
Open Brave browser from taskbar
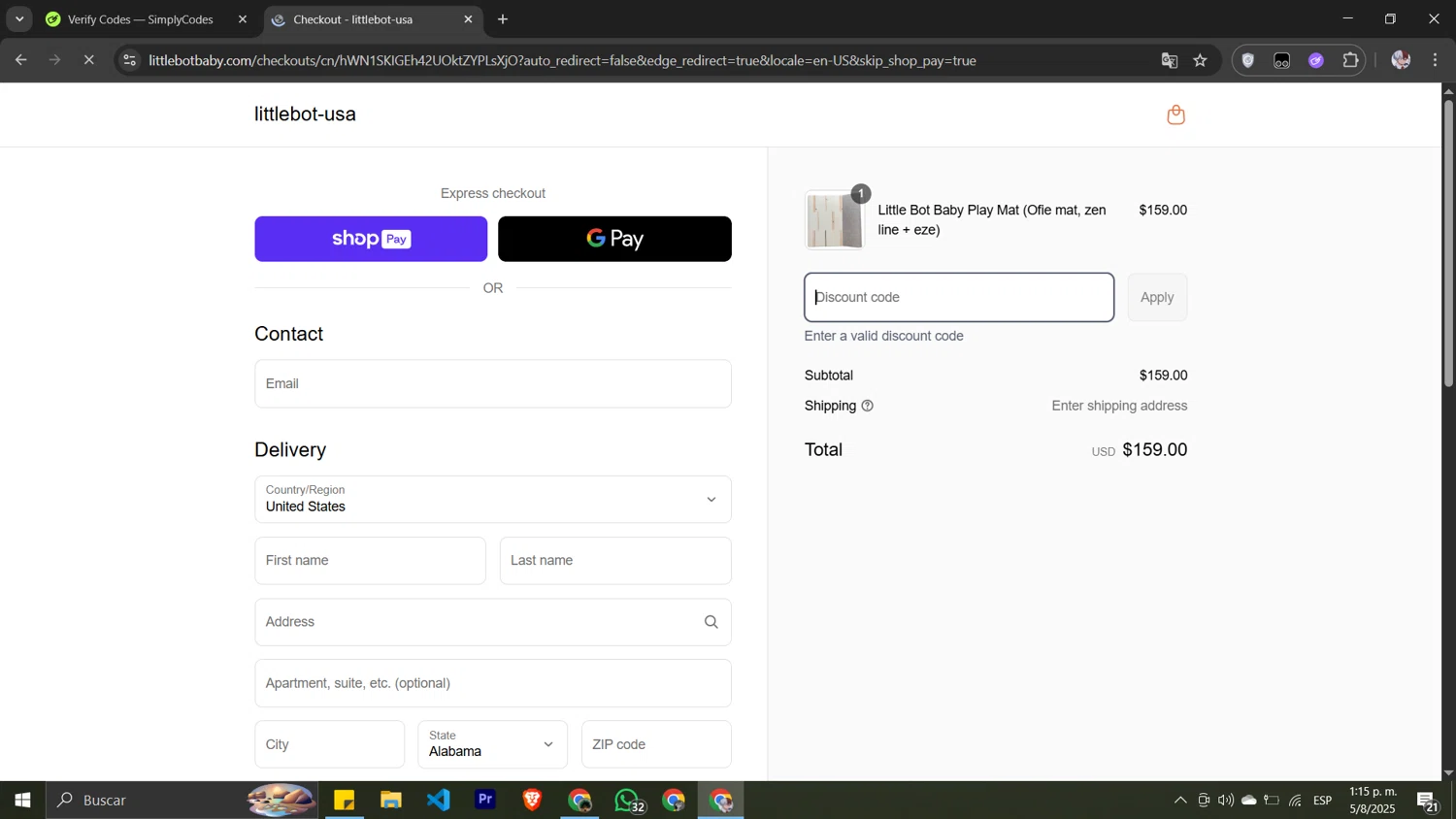click(x=532, y=801)
